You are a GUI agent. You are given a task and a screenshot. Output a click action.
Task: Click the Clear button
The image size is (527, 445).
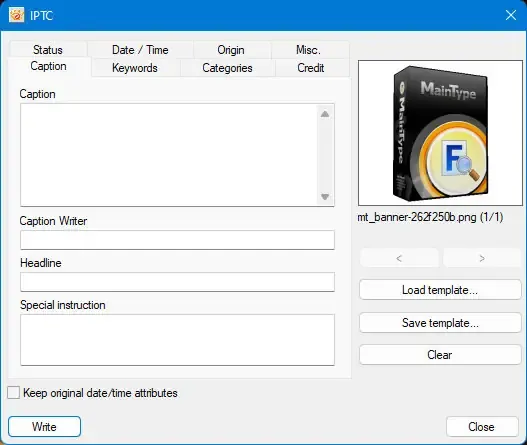[x=440, y=355]
